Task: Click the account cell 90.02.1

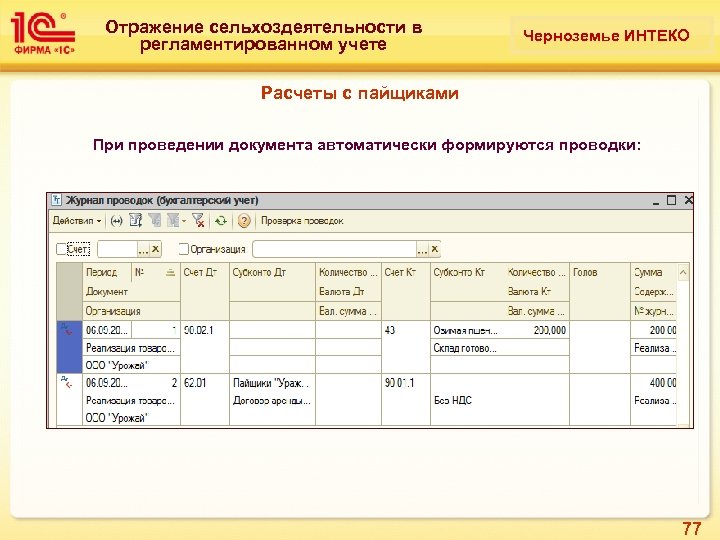Action: pyautogui.click(x=205, y=330)
